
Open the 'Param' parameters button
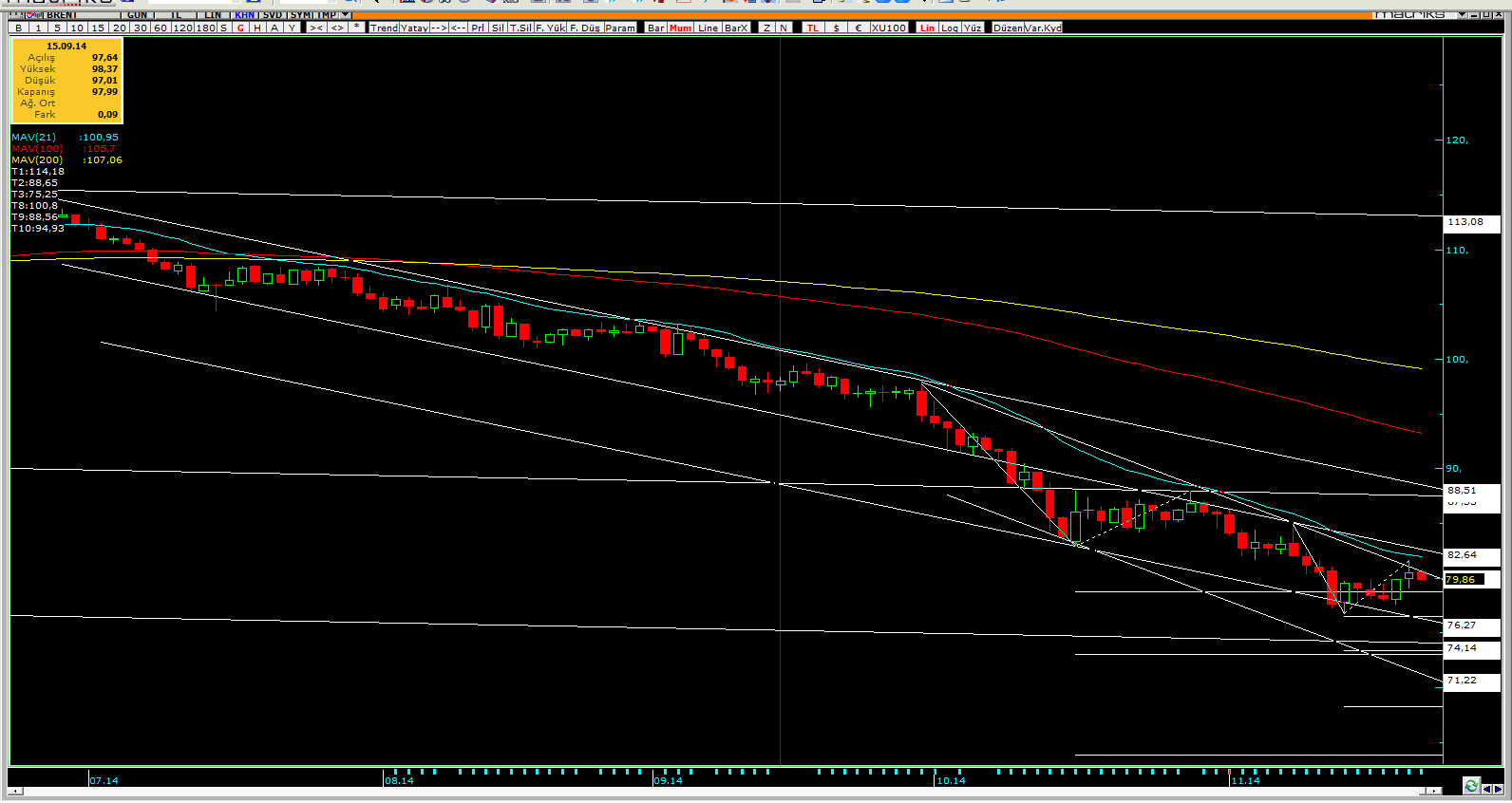point(620,28)
